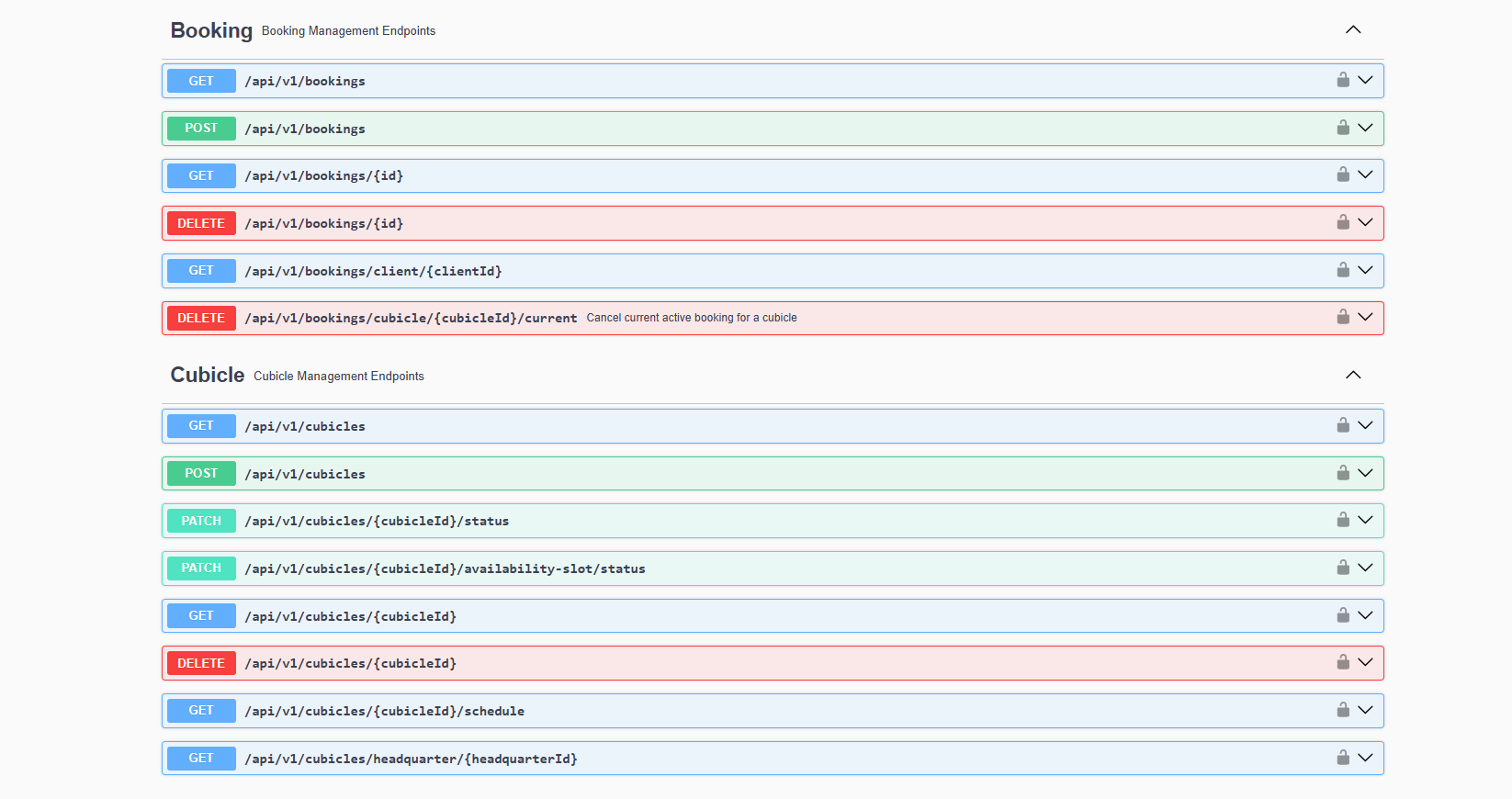Viewport: 1512px width, 799px height.
Task: Expand GET /api/v1/bookings/{id} using chevron
Action: [1365, 174]
